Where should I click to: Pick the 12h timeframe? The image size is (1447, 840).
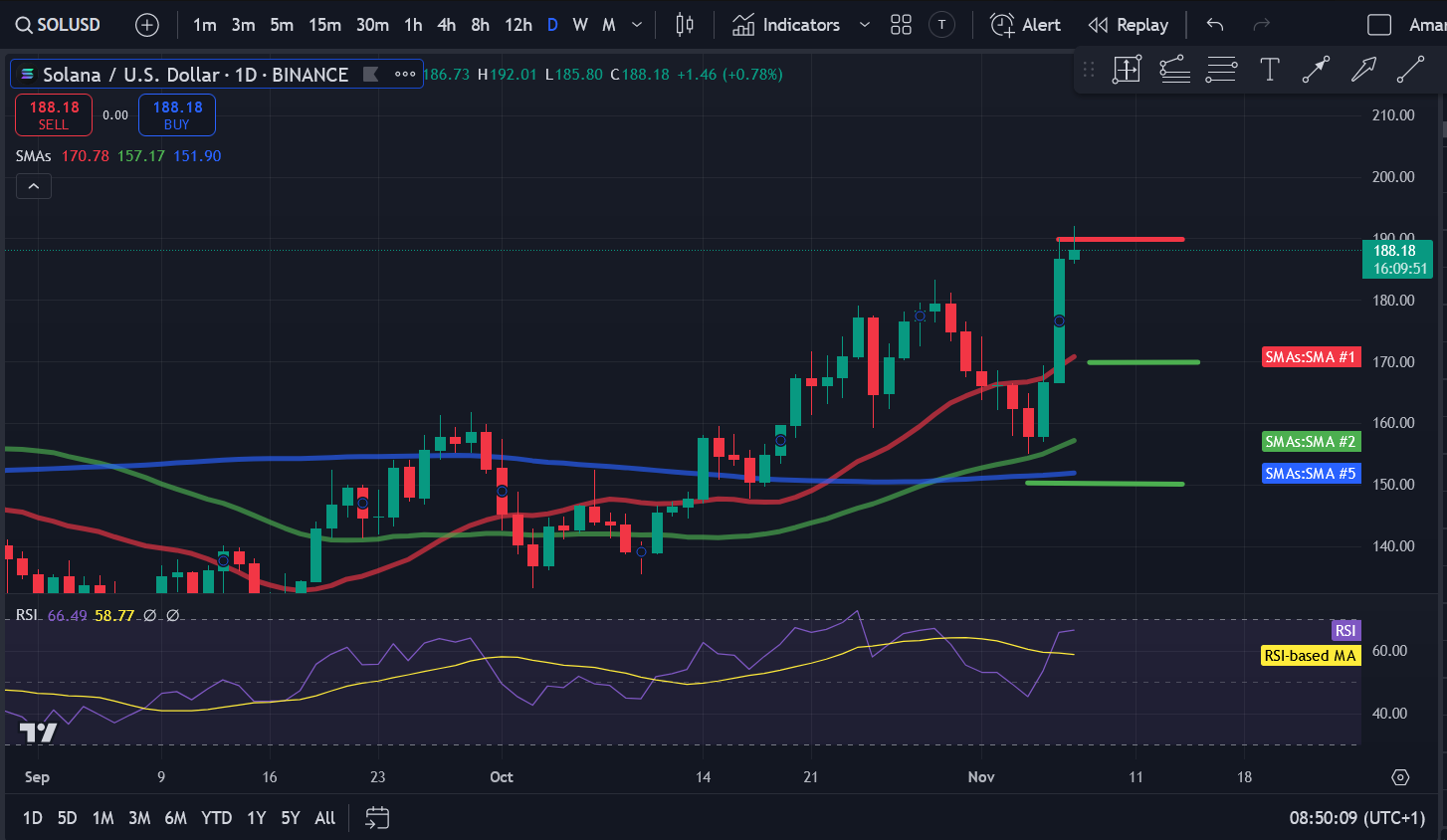click(518, 25)
